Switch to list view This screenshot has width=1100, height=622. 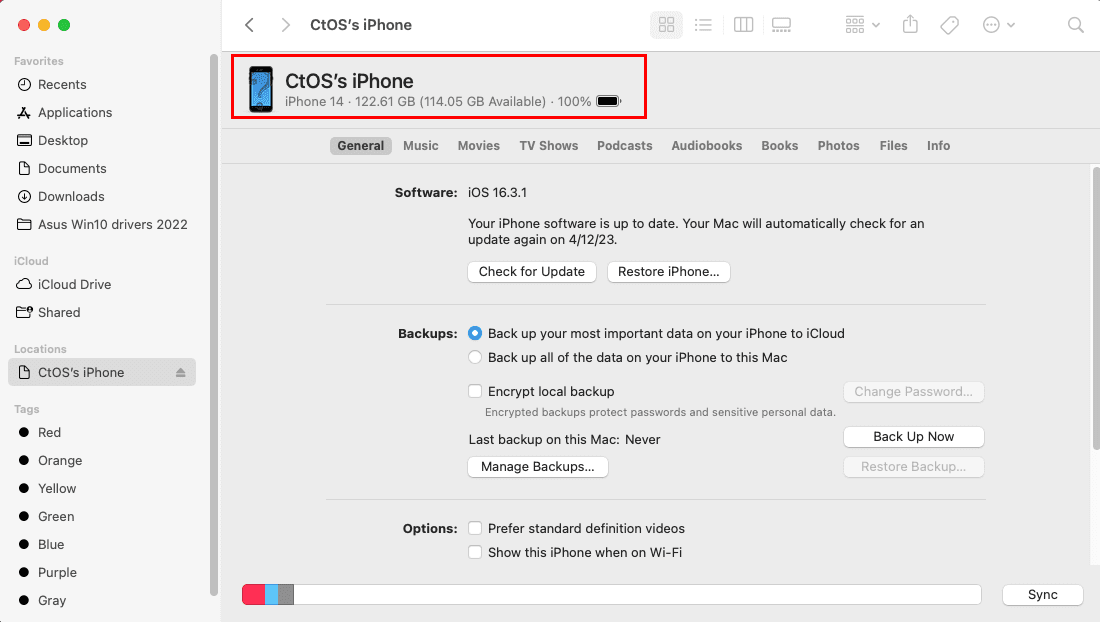tap(703, 25)
